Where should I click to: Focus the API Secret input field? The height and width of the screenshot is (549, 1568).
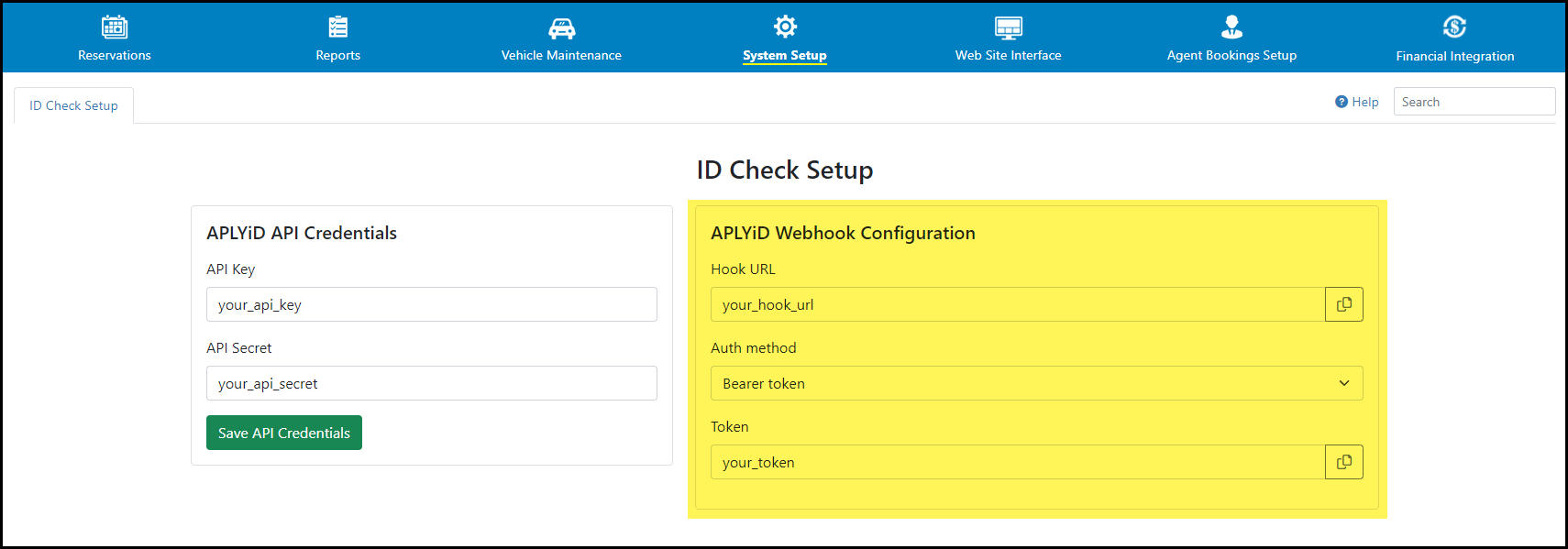[432, 383]
